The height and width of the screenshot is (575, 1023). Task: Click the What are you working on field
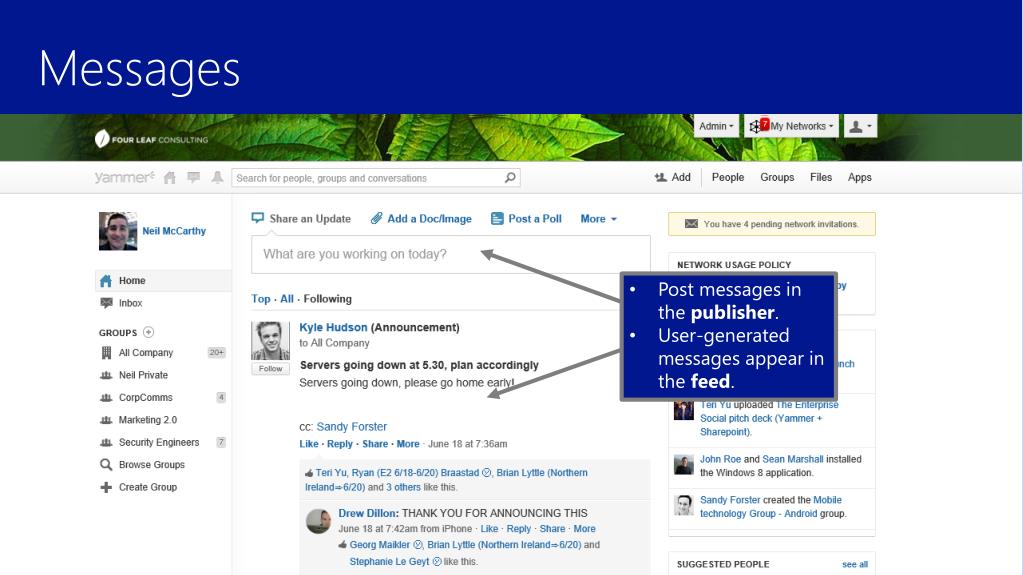[451, 255]
